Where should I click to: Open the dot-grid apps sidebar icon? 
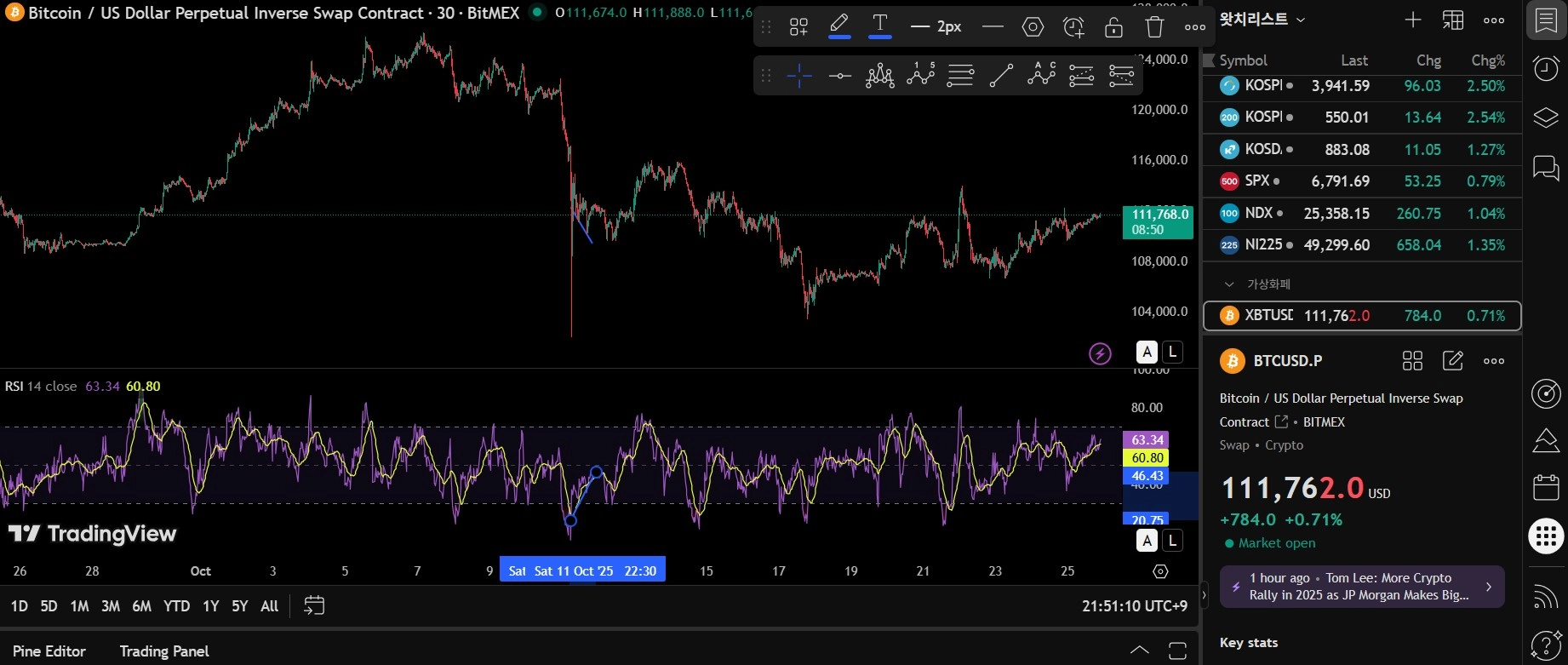click(x=1546, y=536)
